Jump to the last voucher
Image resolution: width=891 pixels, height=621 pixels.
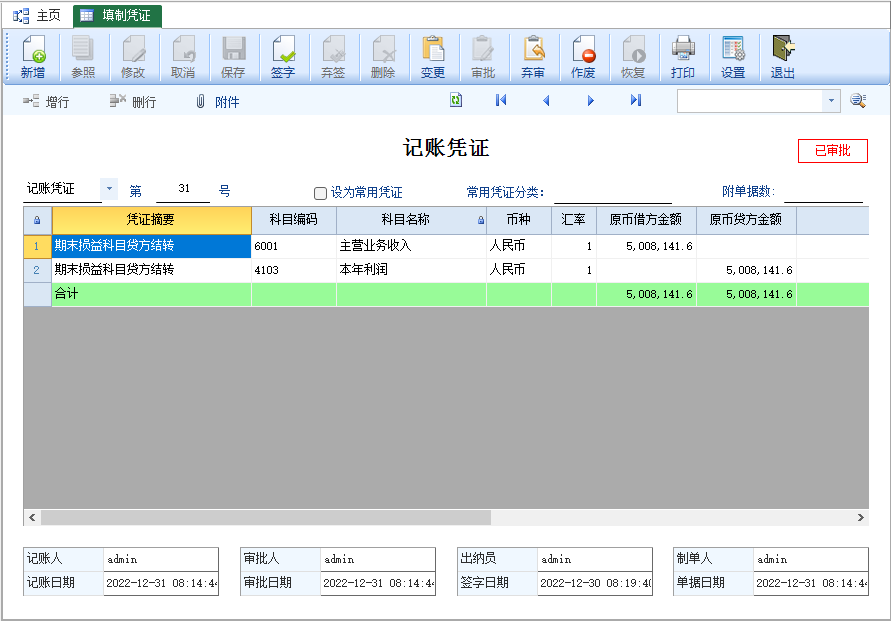[x=636, y=101]
